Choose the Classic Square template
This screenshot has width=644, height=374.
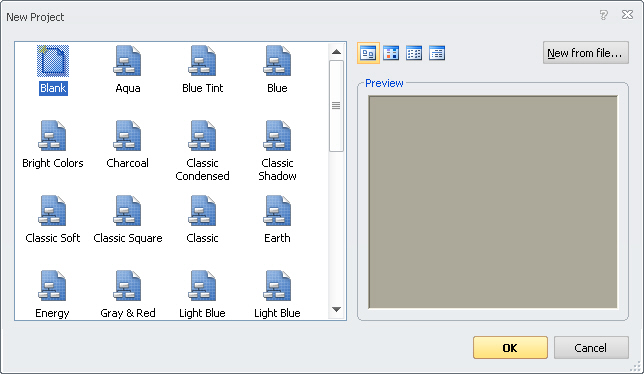(127, 220)
